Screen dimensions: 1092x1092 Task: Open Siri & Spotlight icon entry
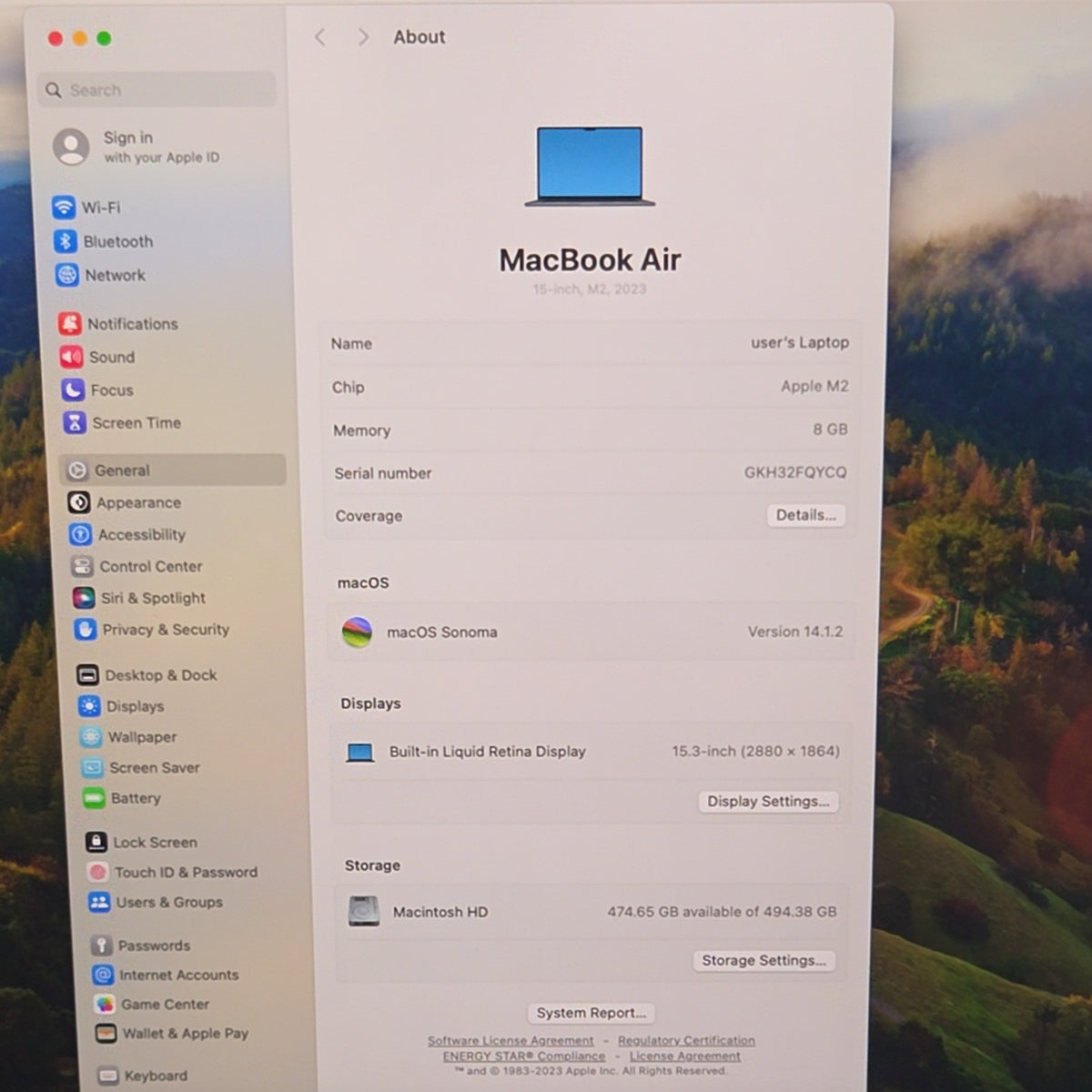click(x=84, y=598)
